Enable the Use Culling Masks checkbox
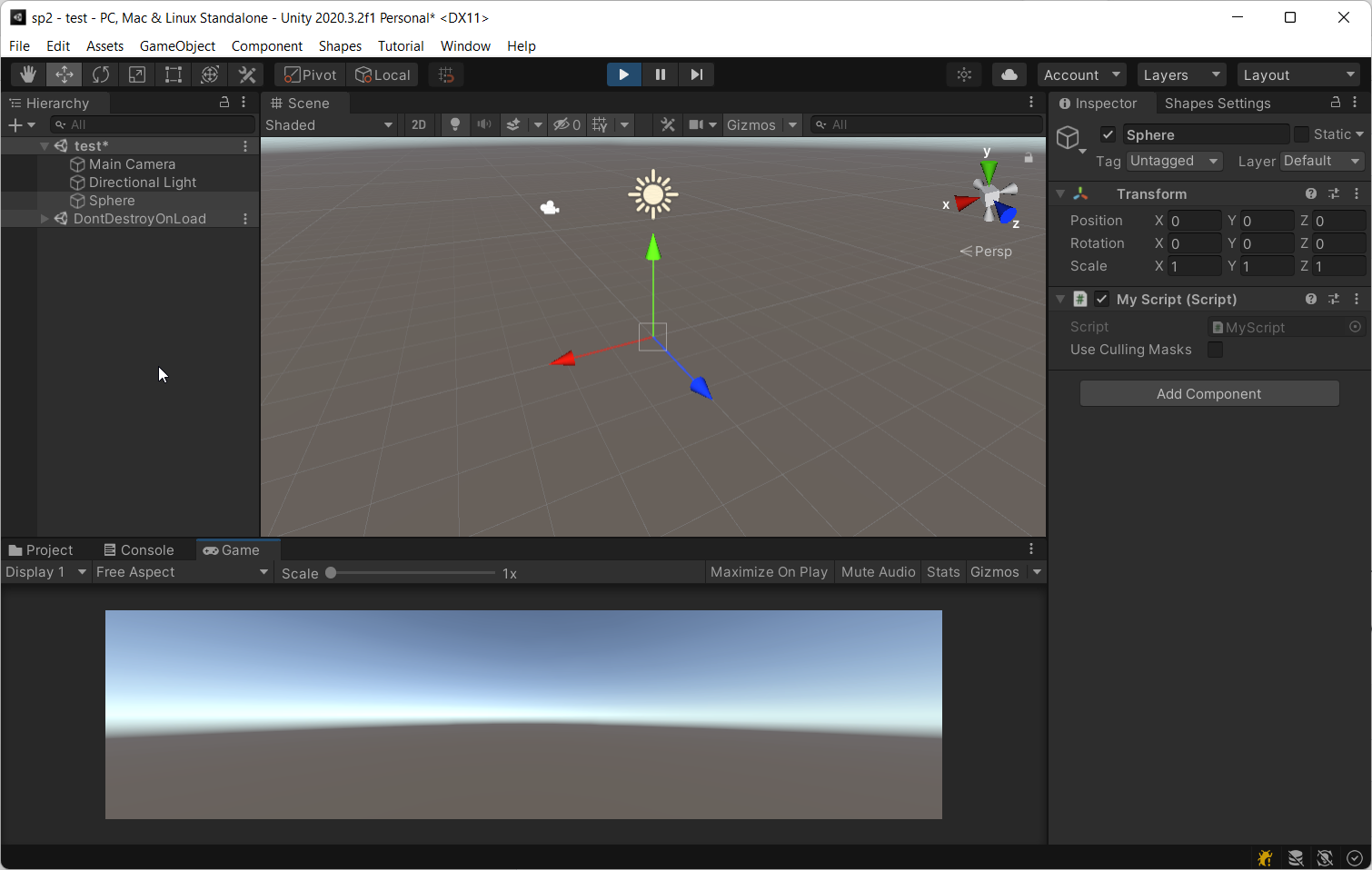 1215,350
